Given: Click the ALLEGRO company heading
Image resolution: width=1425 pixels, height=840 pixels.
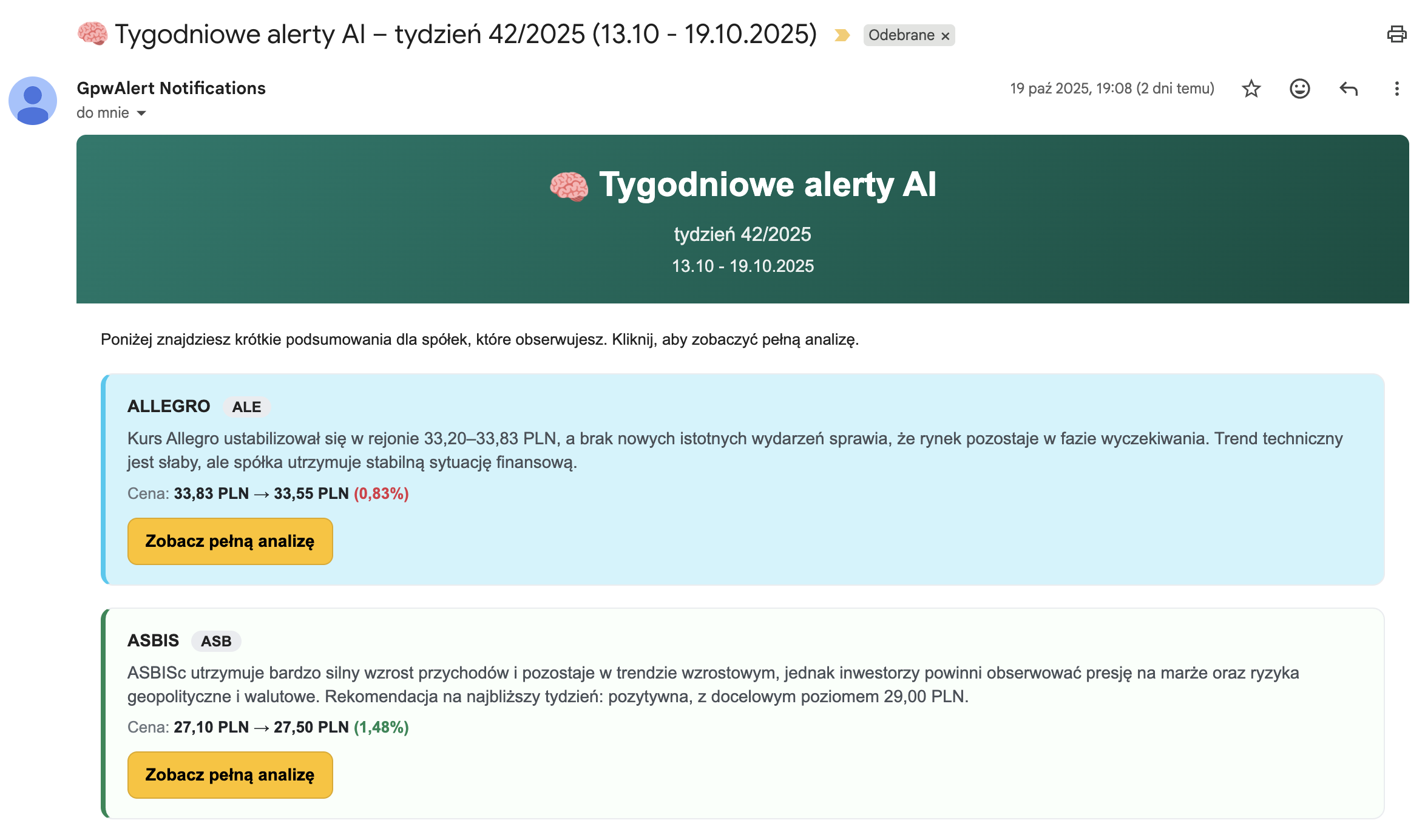Looking at the screenshot, I should (x=169, y=406).
